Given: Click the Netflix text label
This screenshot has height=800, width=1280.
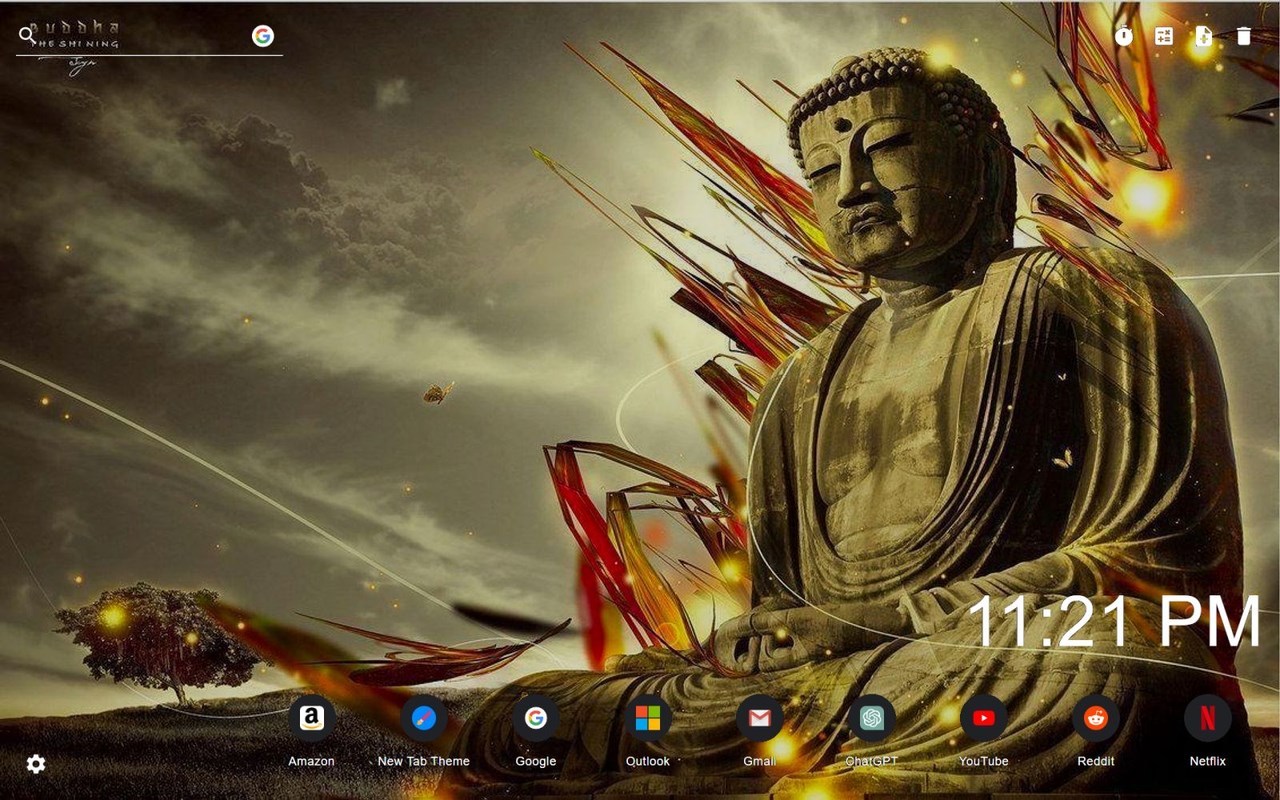Looking at the screenshot, I should (x=1208, y=761).
